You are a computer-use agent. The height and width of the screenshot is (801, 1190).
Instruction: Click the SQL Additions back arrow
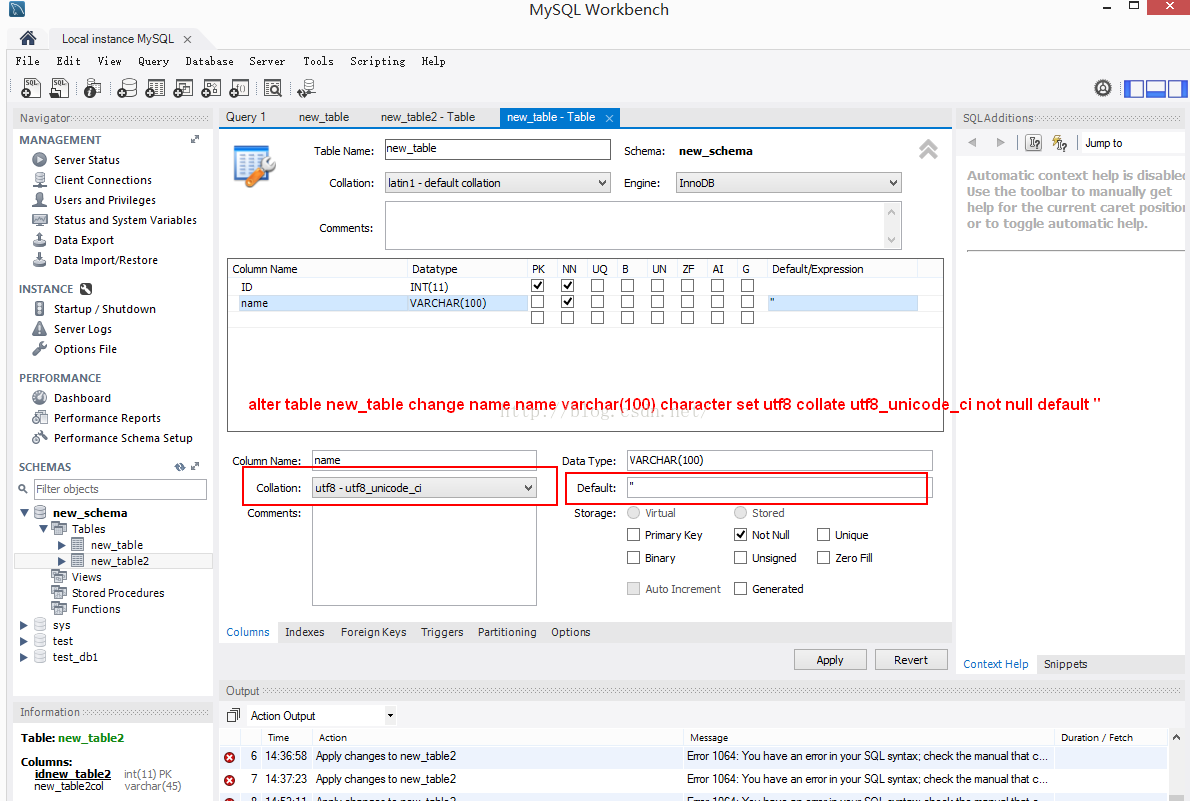pyautogui.click(x=972, y=143)
